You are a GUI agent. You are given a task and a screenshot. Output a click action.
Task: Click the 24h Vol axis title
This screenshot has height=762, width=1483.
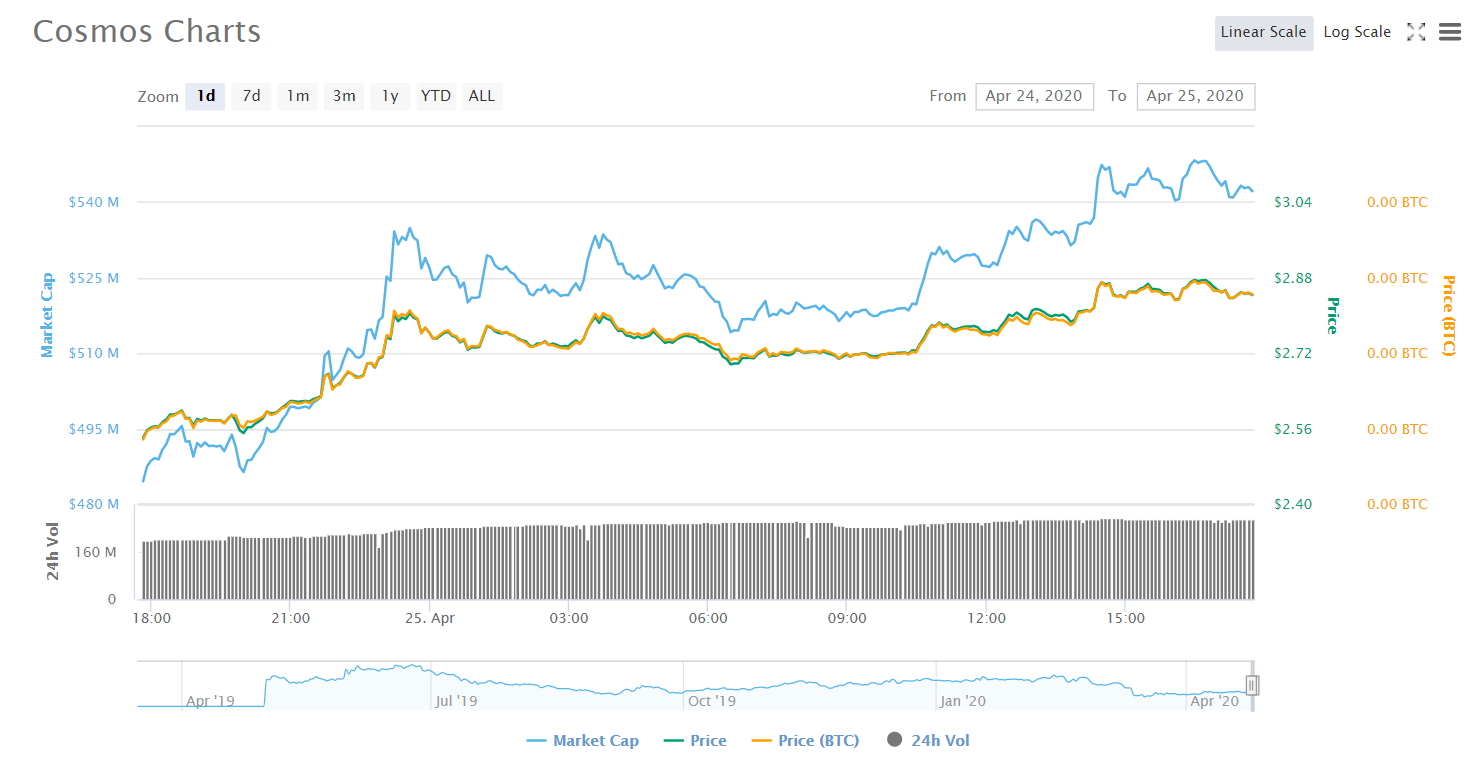tap(52, 552)
